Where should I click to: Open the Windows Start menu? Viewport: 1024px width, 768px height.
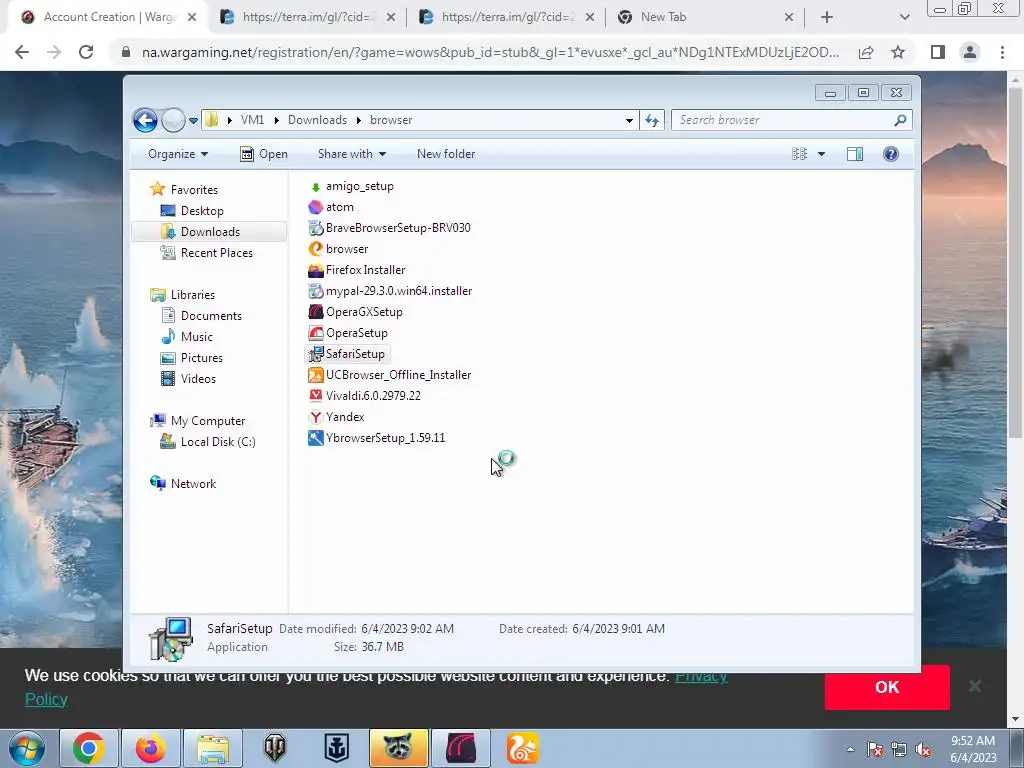click(27, 748)
